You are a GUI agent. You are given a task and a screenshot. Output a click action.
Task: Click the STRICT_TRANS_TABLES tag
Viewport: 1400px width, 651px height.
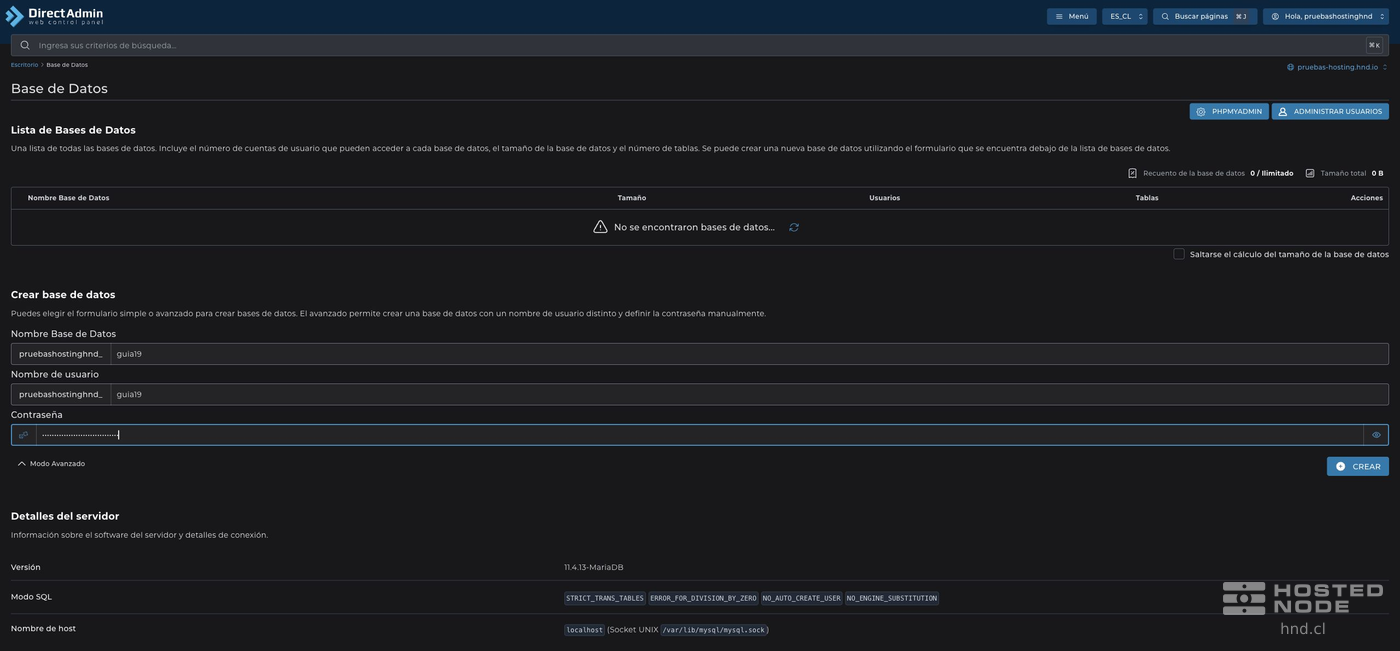pos(605,598)
